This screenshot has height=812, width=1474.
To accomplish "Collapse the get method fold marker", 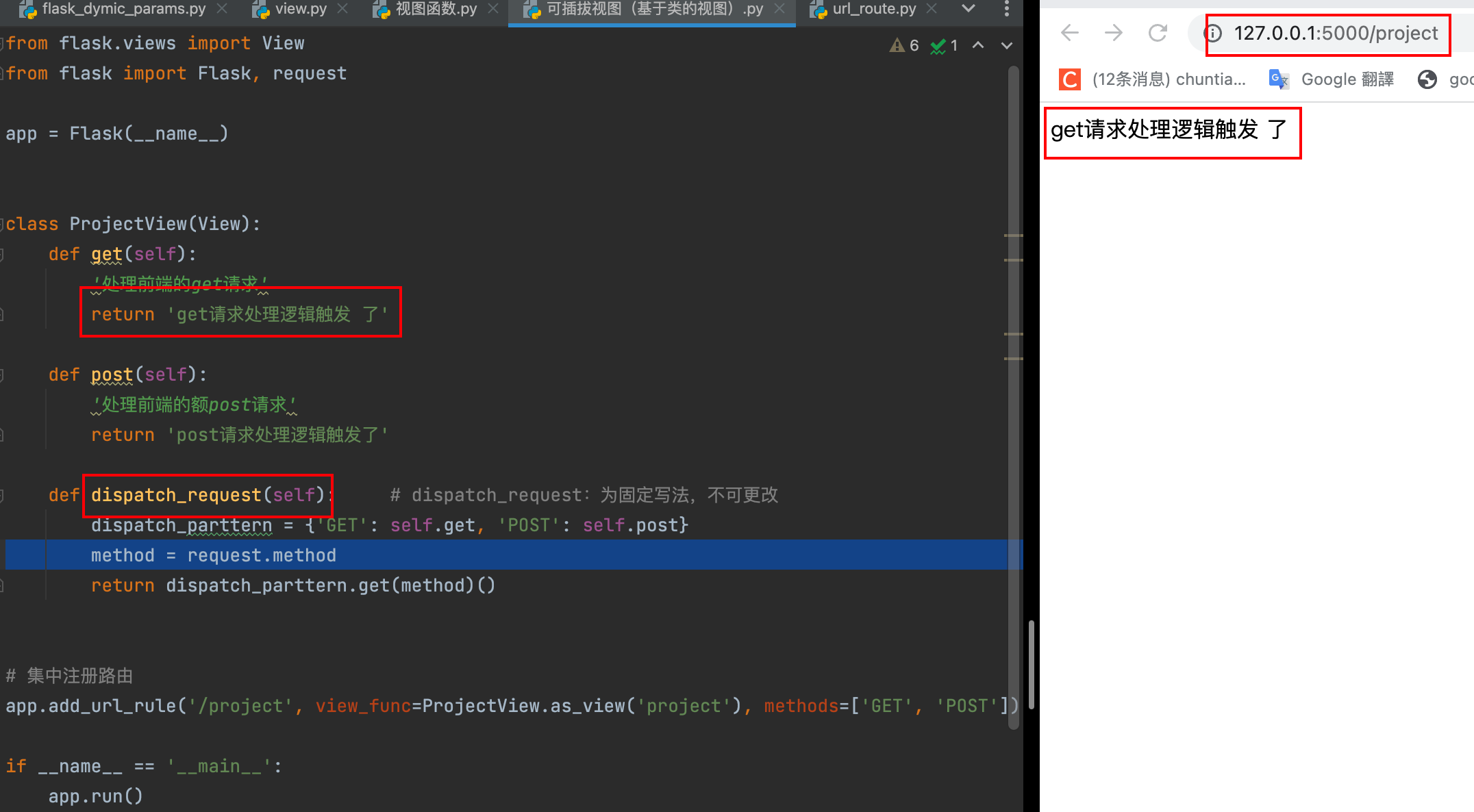I will tap(3, 254).
